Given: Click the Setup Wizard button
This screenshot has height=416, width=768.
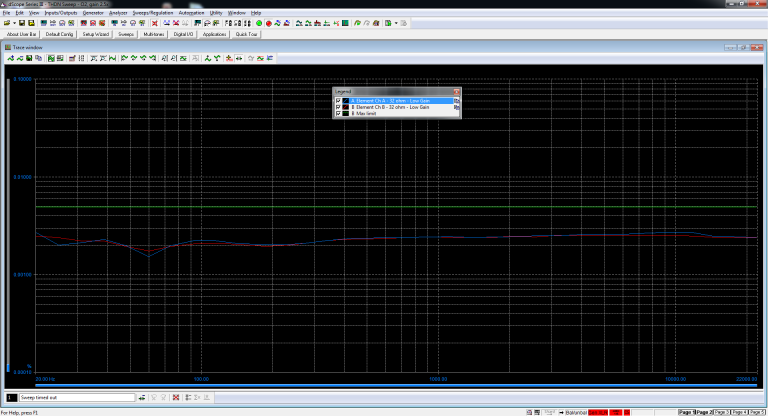Looking at the screenshot, I should [x=96, y=34].
